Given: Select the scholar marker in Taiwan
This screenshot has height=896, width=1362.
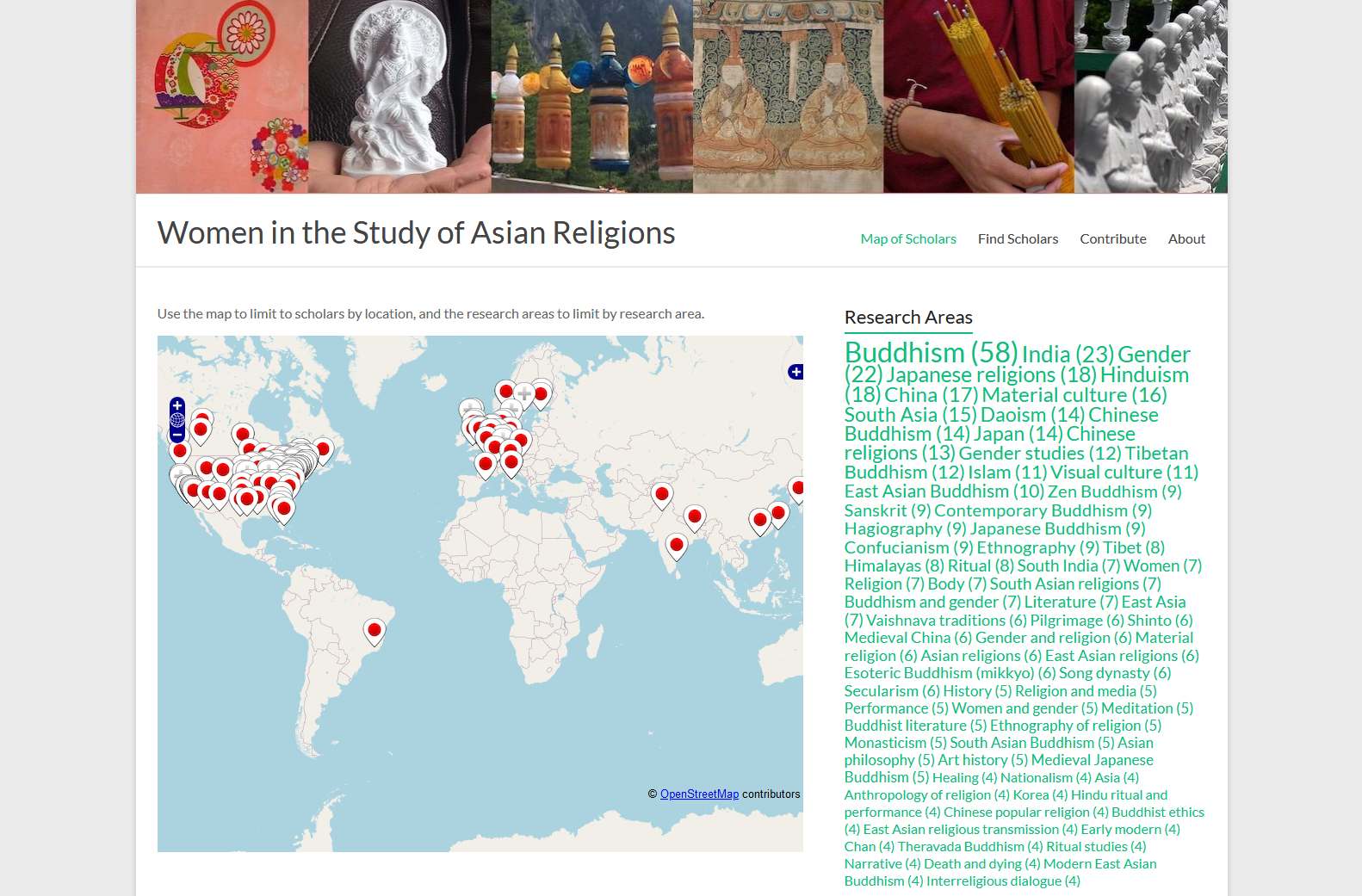Looking at the screenshot, I should (x=778, y=515).
